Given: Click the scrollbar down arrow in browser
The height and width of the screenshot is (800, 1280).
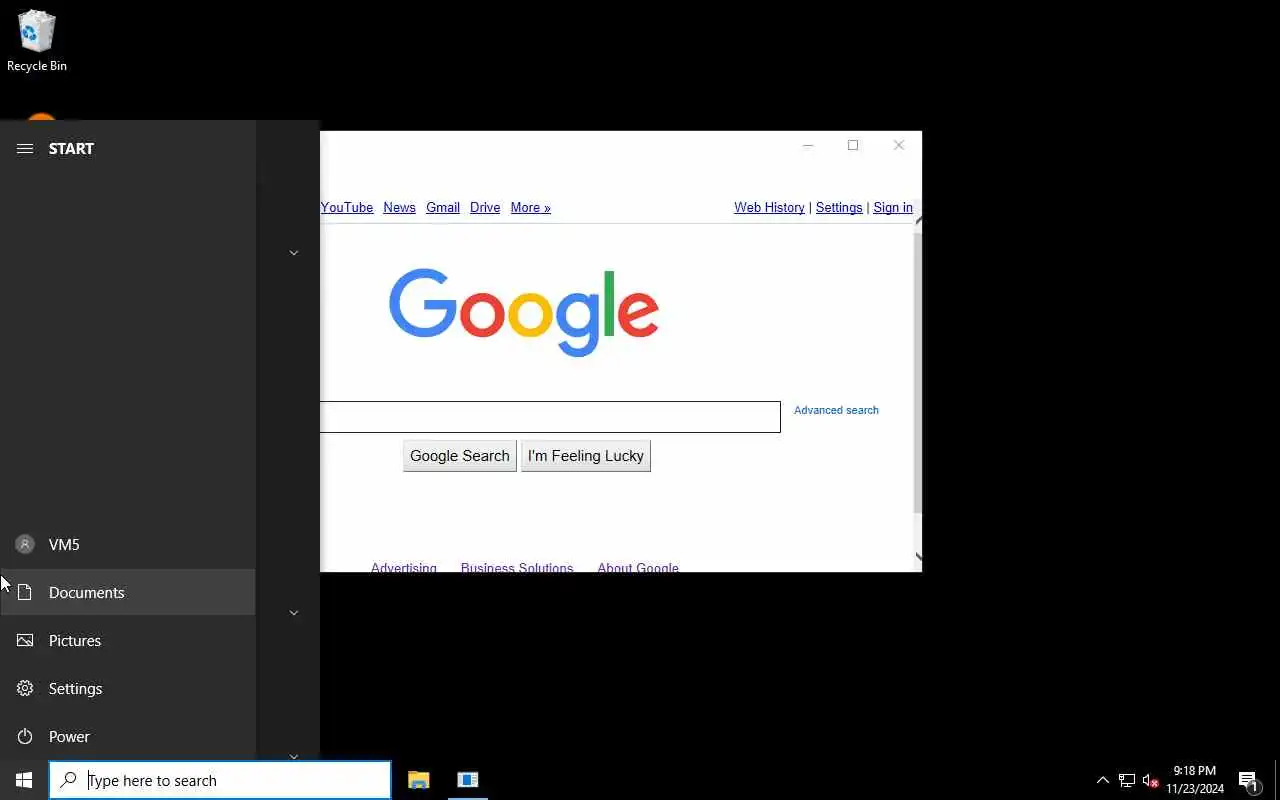Looking at the screenshot, I should pos(918,557).
